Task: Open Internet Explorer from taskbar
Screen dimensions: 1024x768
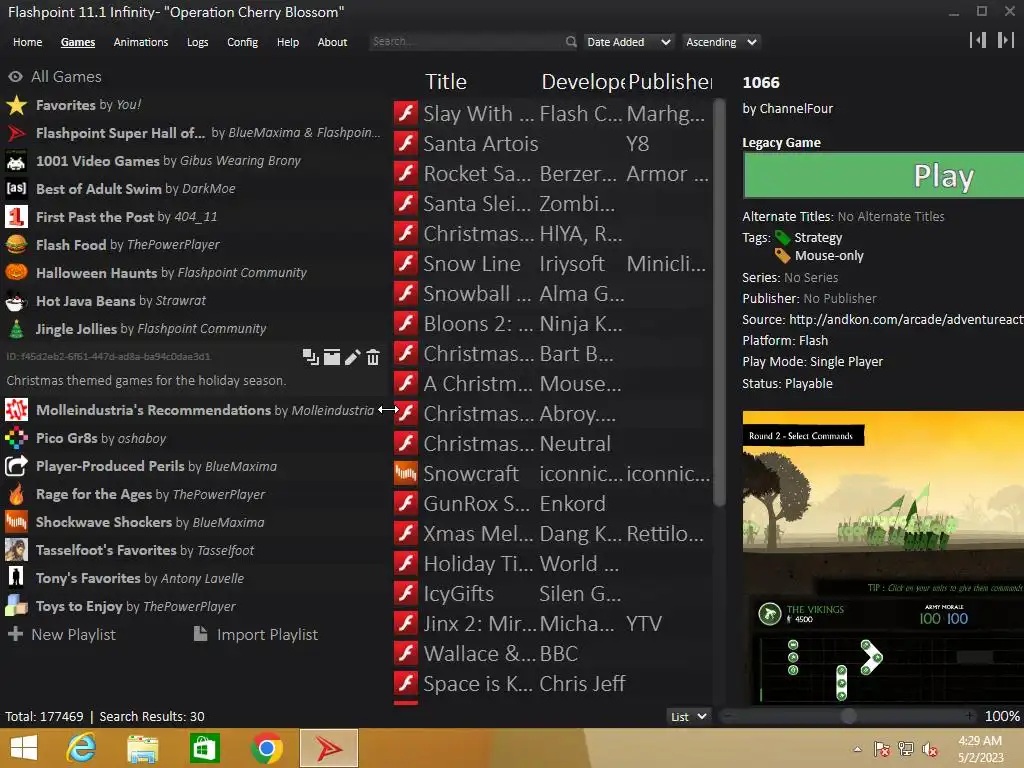Action: tap(81, 748)
